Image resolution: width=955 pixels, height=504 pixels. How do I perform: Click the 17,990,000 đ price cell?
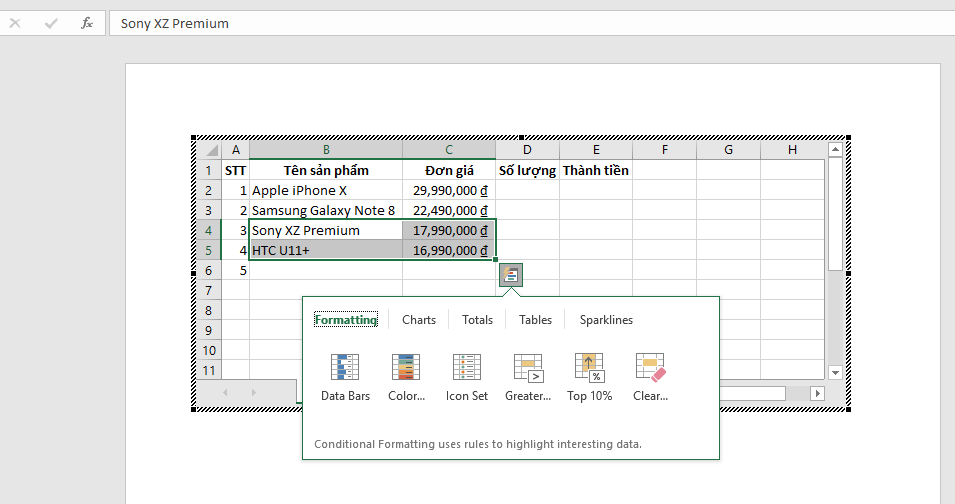[449, 230]
